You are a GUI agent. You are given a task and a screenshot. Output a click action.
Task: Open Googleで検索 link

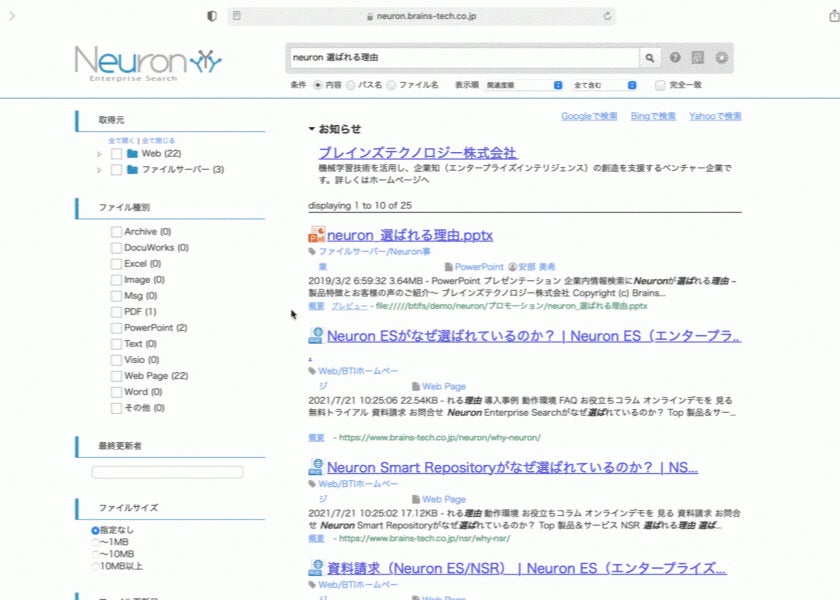(589, 116)
